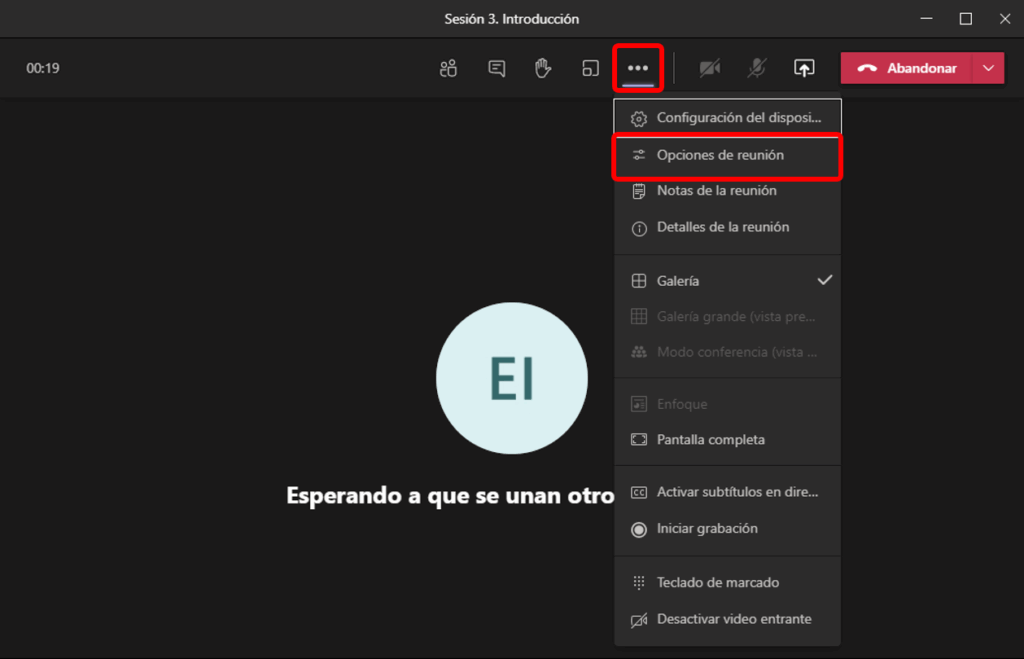Click the three-dots more actions button
This screenshot has height=659, width=1024.
638,68
